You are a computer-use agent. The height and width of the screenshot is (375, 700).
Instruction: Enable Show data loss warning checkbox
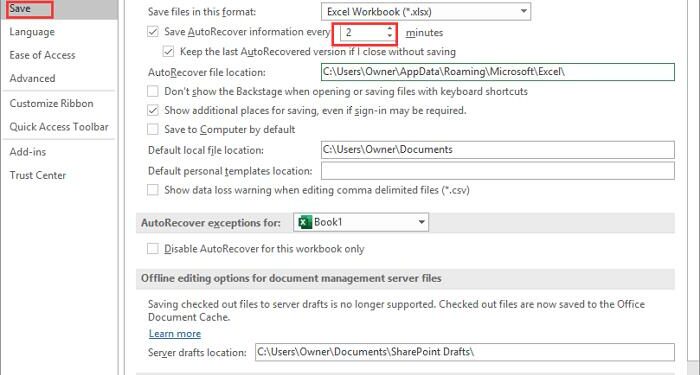[x=153, y=190]
